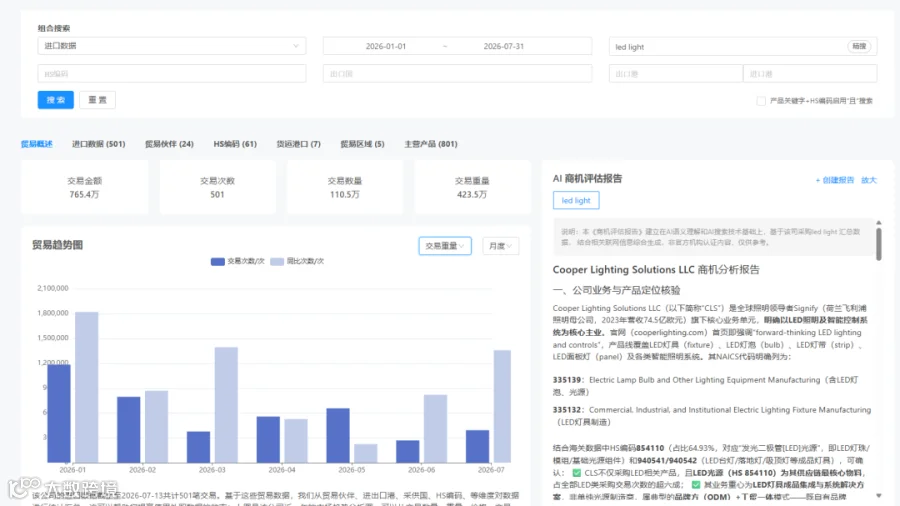Click the enlarge report link

868,180
